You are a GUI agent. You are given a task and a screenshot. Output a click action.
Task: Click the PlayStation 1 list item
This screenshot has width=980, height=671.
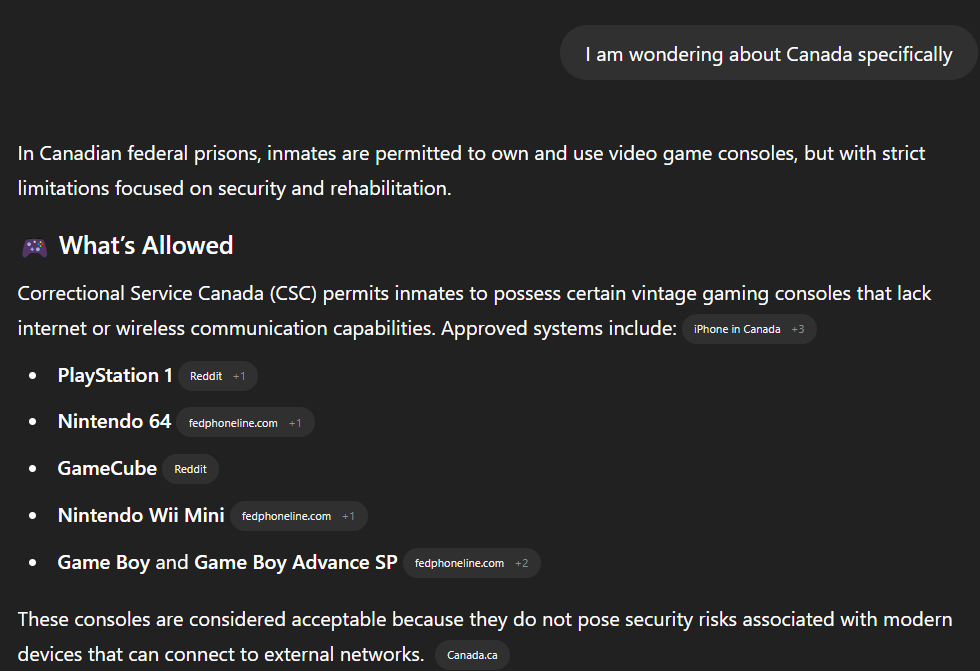tap(115, 375)
